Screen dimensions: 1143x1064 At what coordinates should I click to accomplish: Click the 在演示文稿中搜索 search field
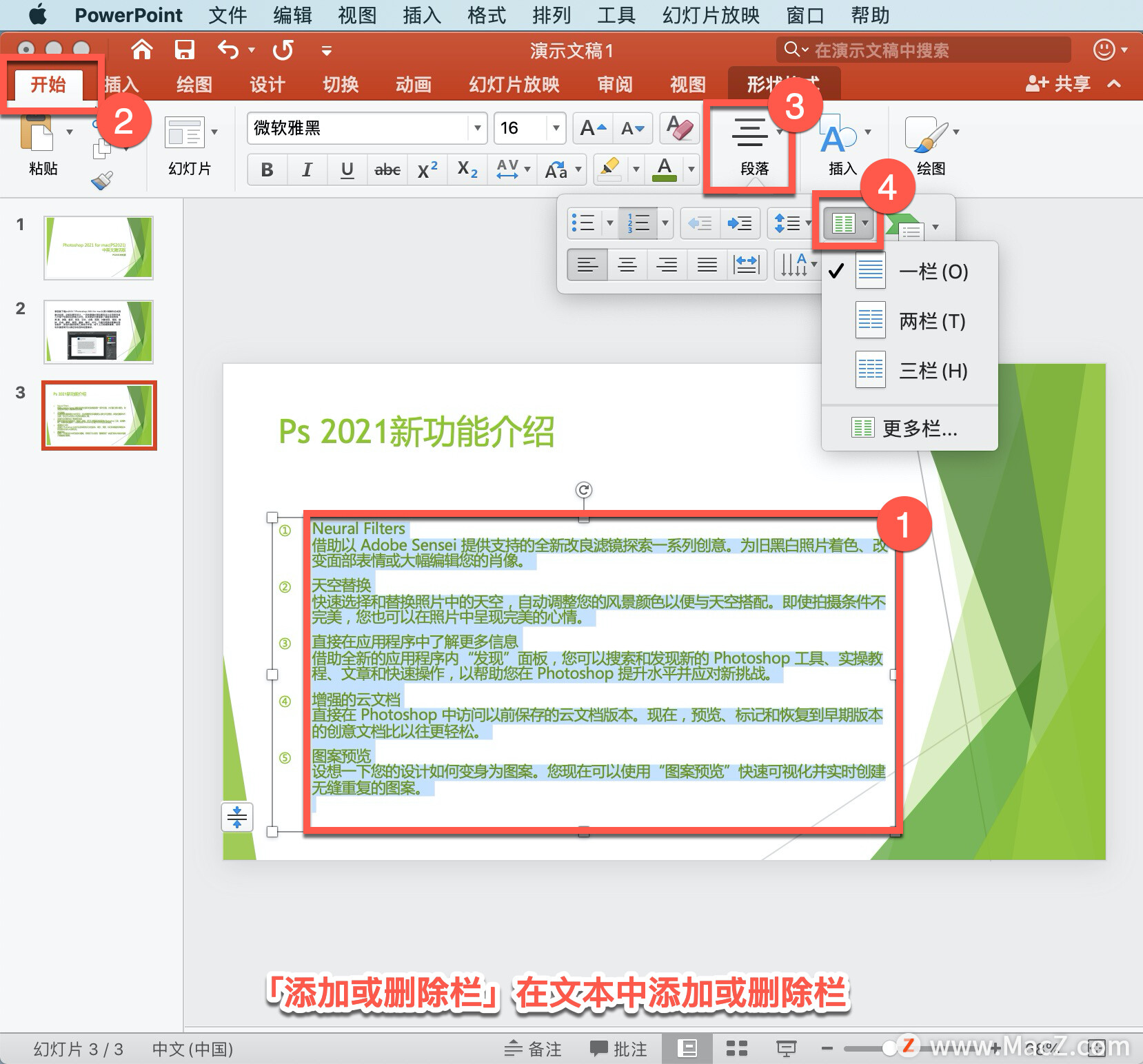point(924,50)
